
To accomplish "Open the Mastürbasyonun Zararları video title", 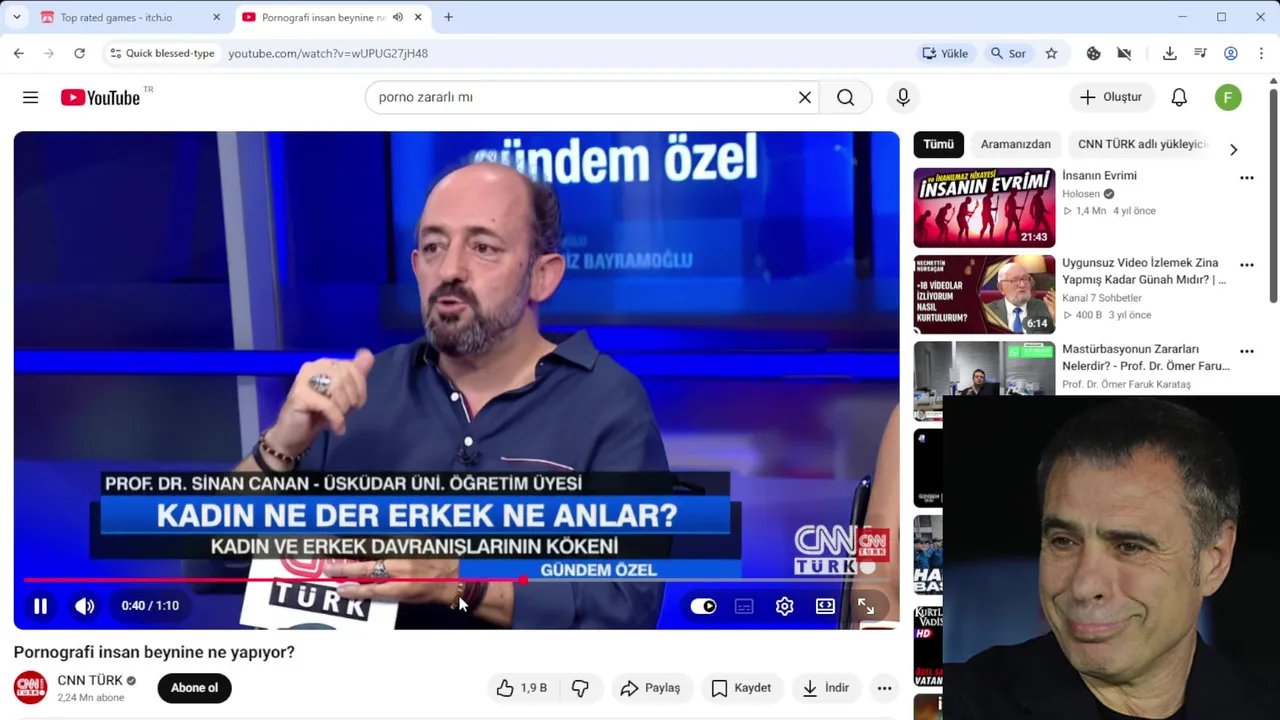I will (x=1146, y=357).
